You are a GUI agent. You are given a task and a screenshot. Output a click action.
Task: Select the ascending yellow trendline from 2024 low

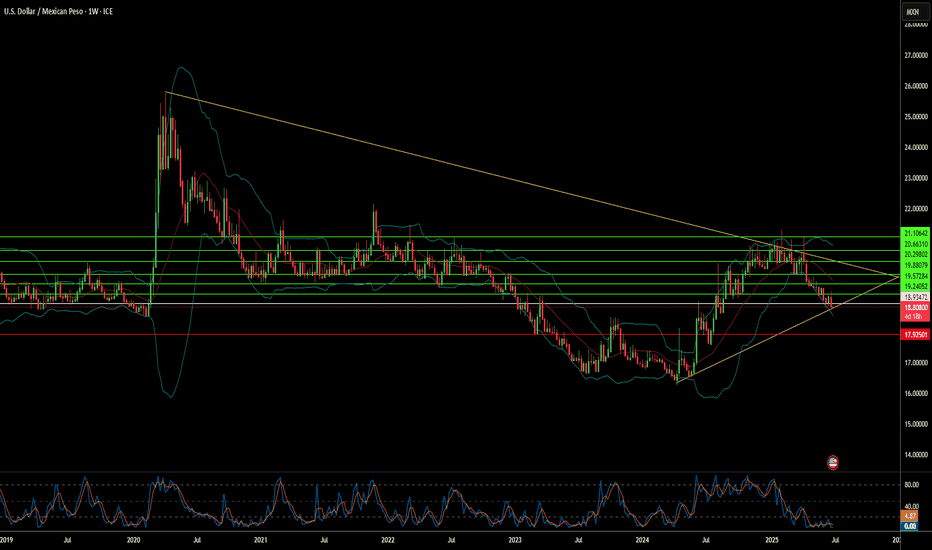pyautogui.click(x=789, y=329)
